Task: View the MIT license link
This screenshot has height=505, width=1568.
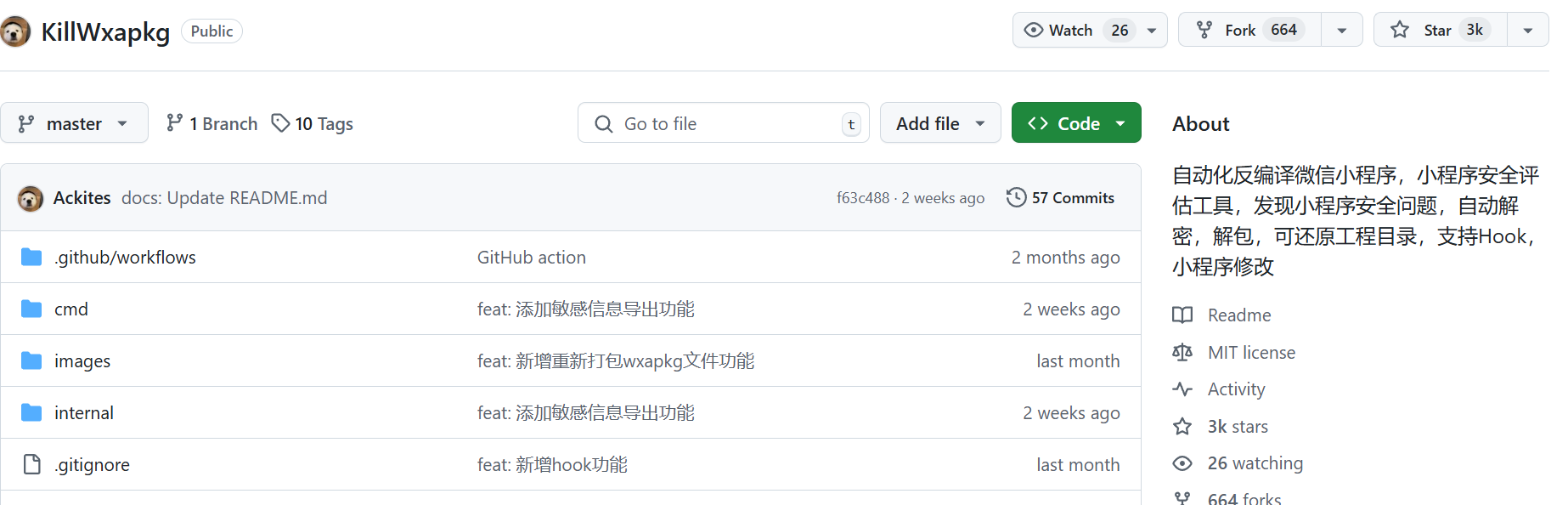Action: tap(1251, 353)
